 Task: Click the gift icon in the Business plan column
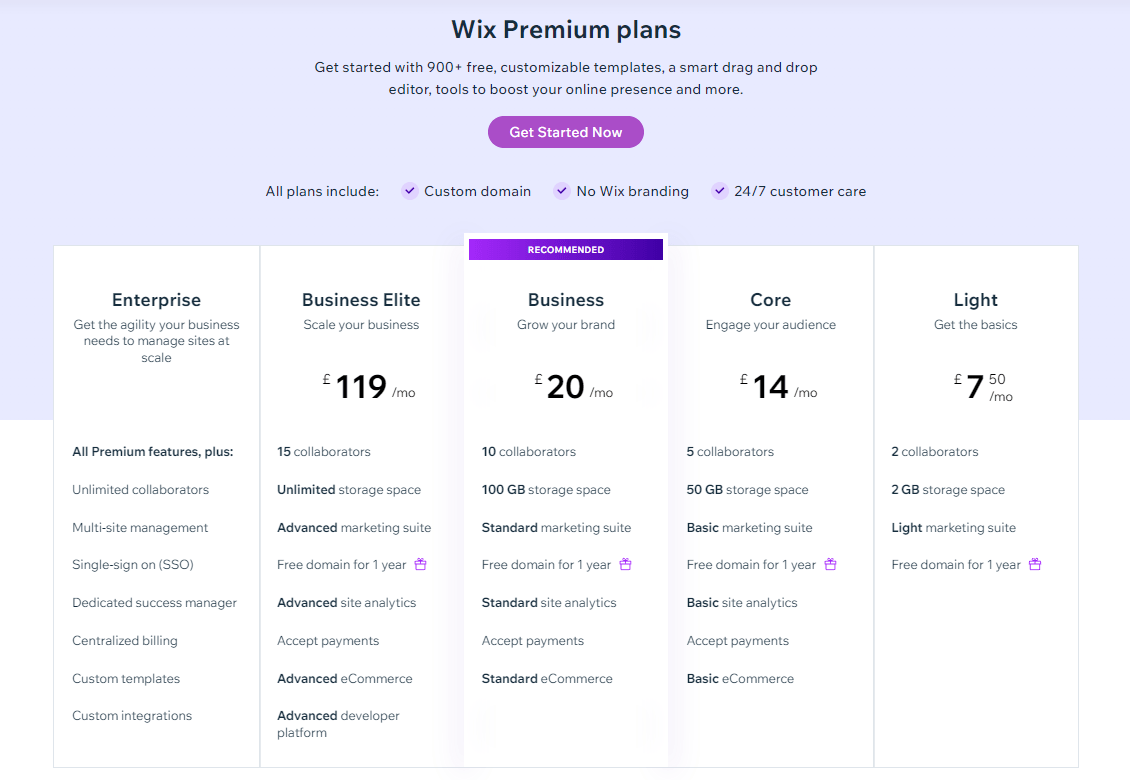coord(625,564)
